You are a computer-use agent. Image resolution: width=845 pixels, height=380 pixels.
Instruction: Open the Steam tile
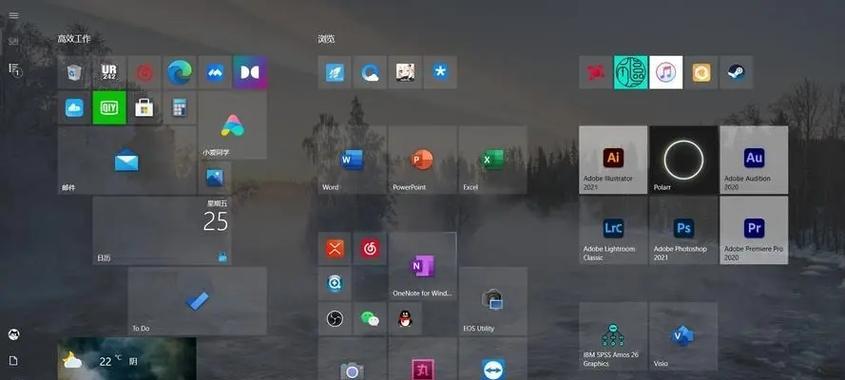(x=736, y=72)
